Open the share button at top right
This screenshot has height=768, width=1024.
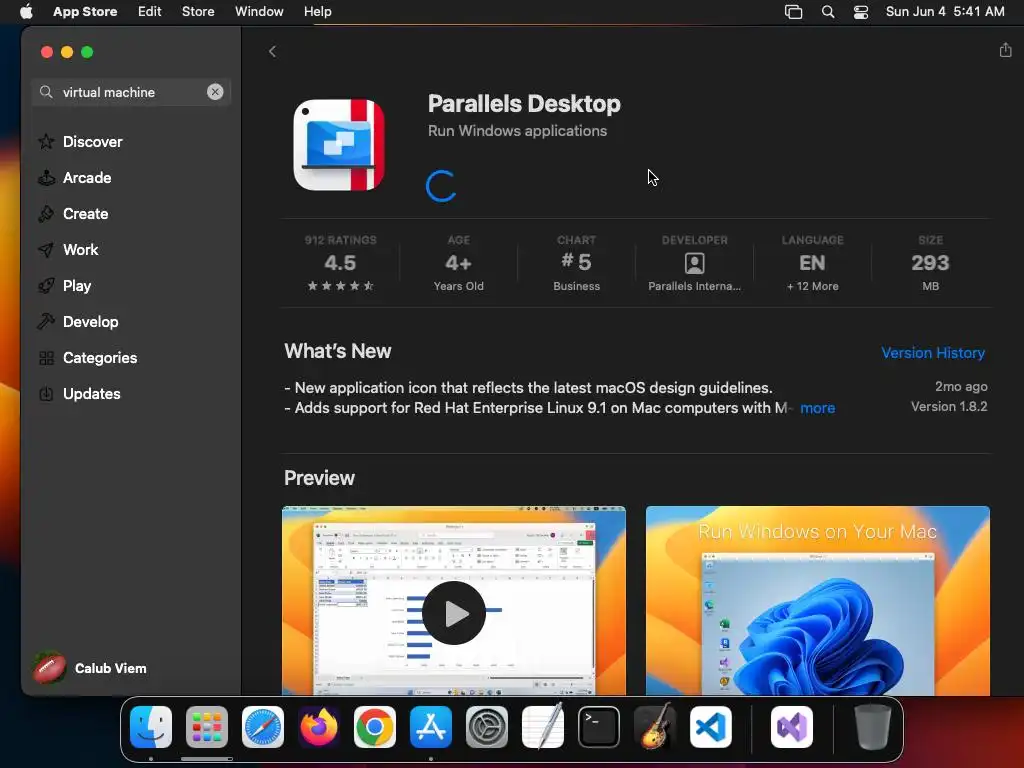[1005, 50]
